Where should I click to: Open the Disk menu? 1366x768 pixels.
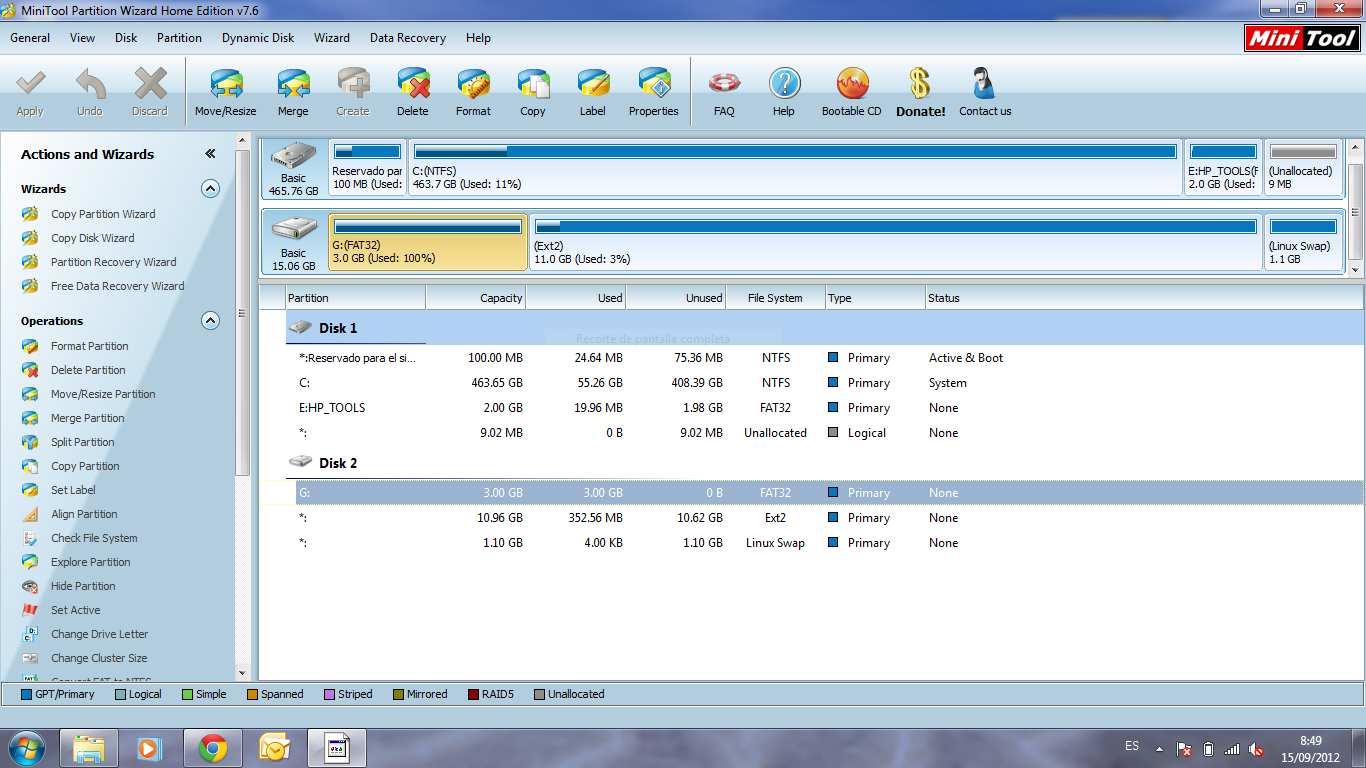(126, 38)
